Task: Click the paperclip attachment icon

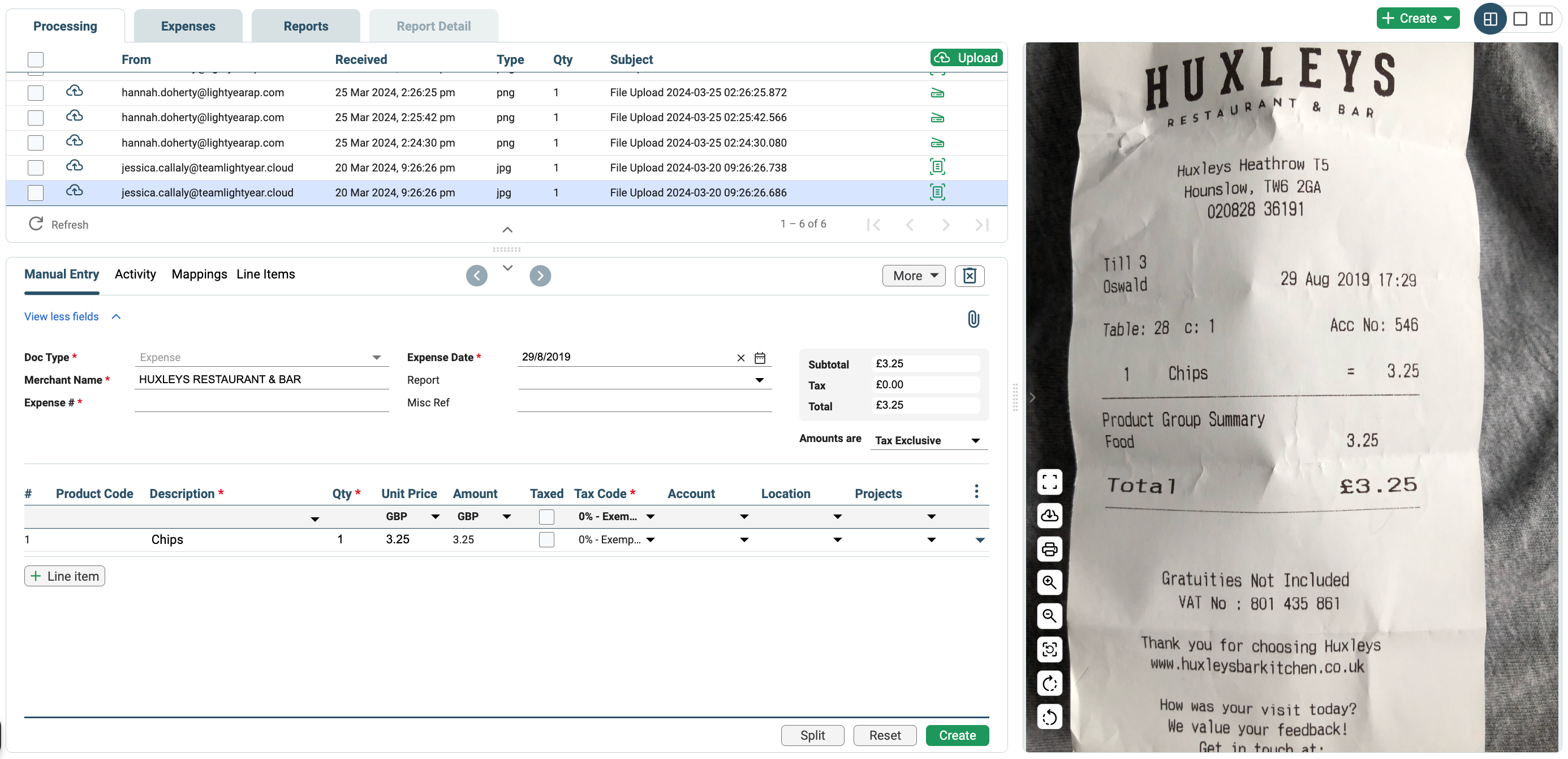Action: point(973,319)
